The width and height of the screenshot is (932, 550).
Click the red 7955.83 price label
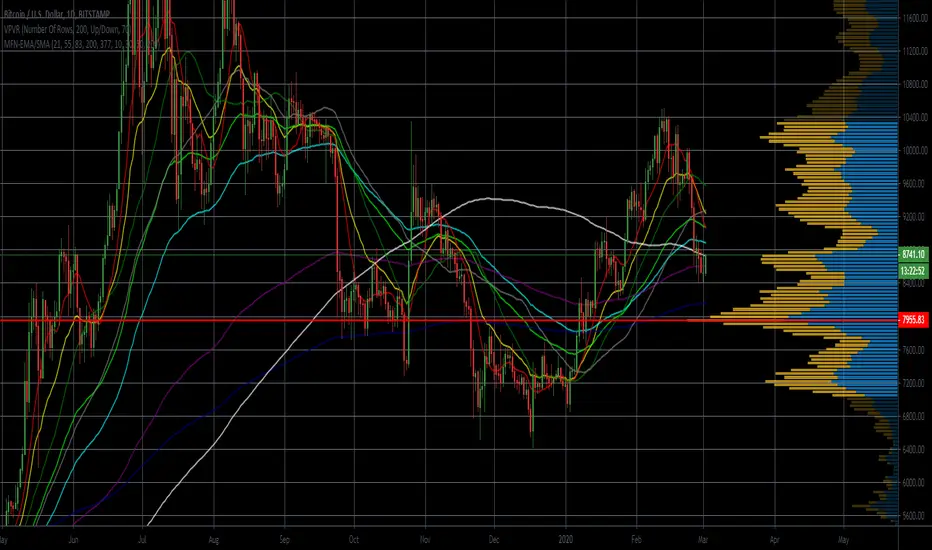(913, 320)
